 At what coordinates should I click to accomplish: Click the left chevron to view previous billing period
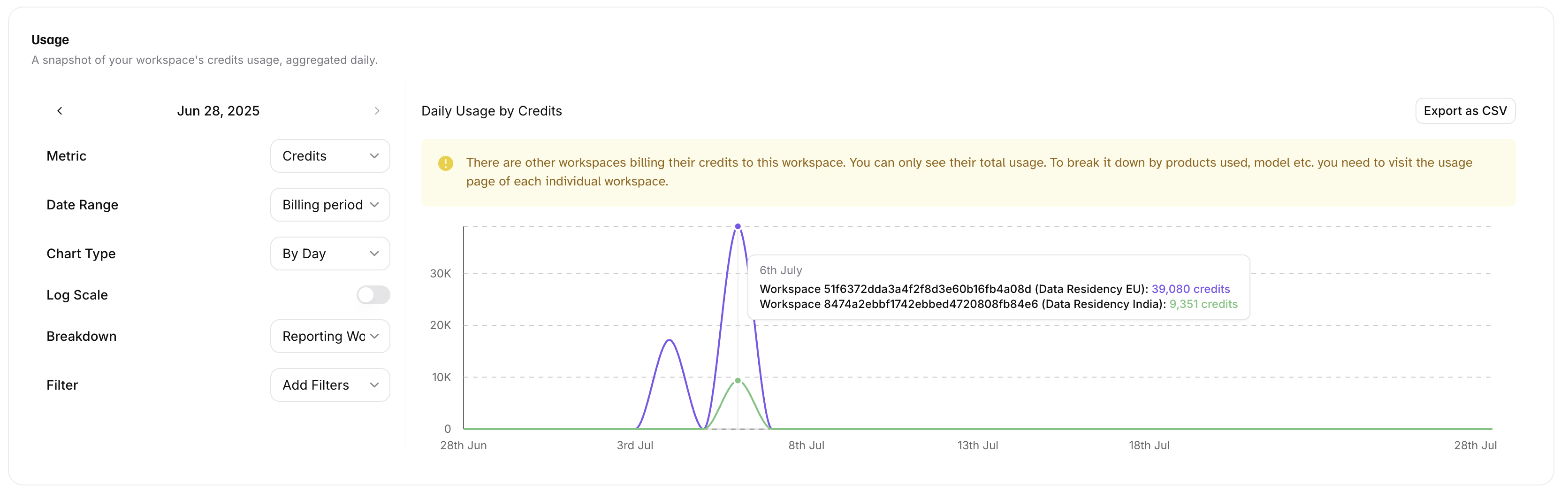click(x=60, y=111)
